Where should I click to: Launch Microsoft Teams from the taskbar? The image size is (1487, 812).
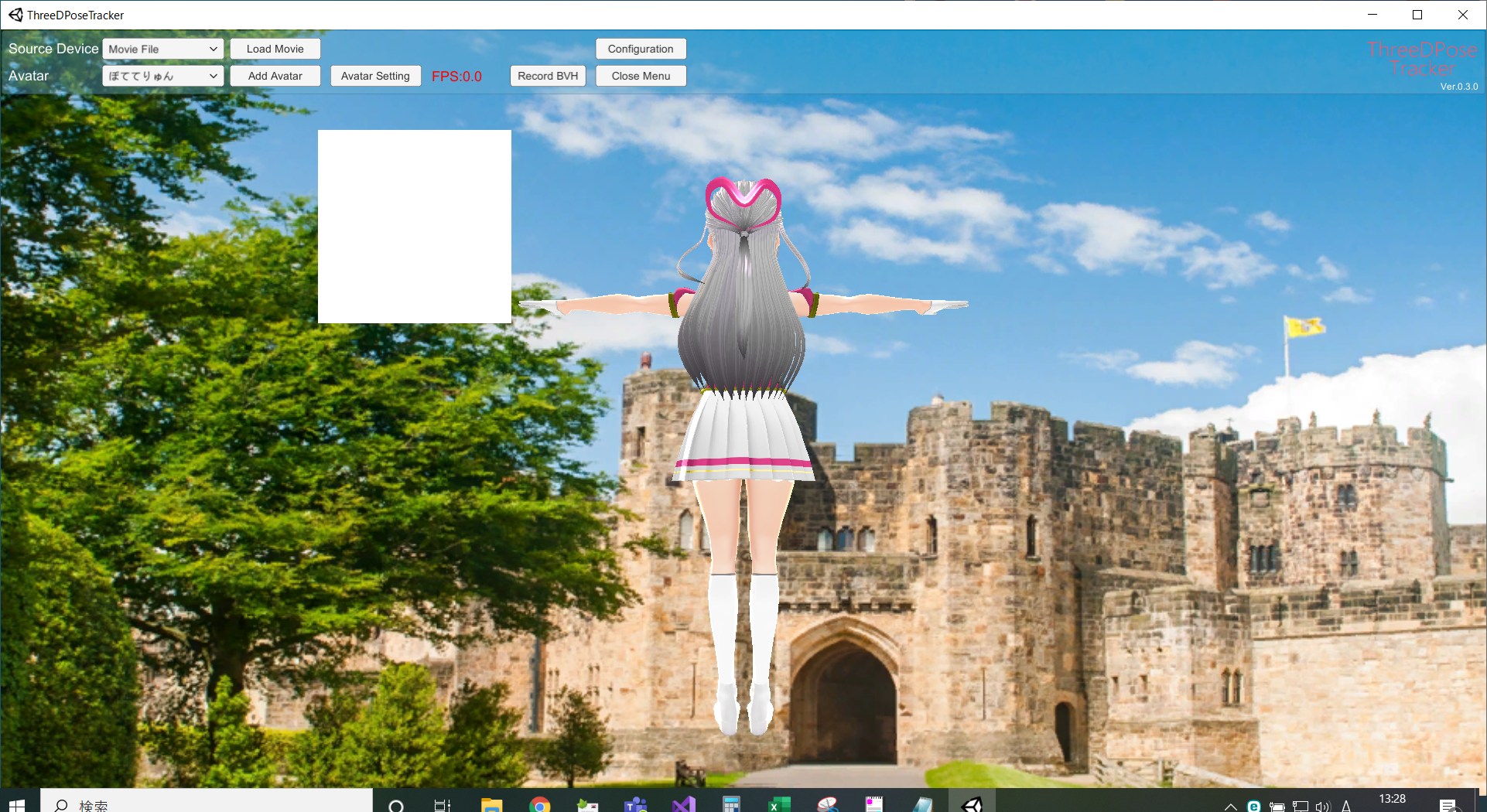[x=635, y=805]
